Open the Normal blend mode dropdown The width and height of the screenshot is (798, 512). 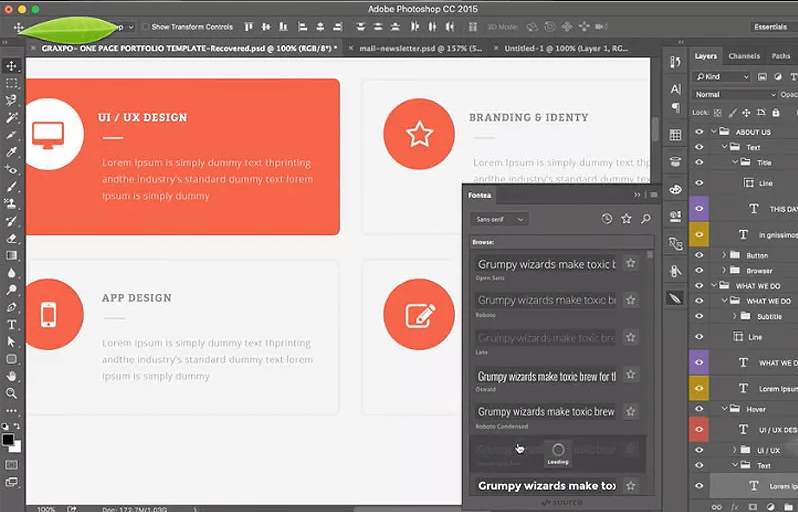click(735, 94)
